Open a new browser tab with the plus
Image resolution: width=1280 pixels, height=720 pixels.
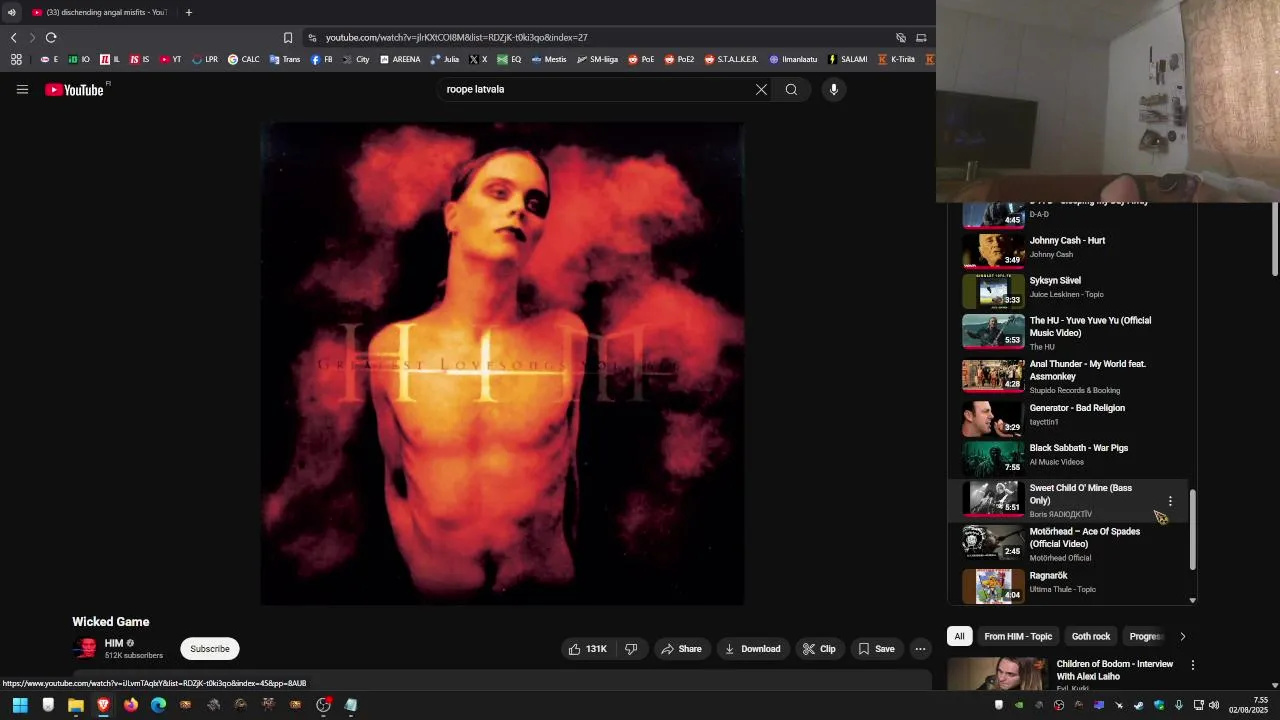click(188, 13)
